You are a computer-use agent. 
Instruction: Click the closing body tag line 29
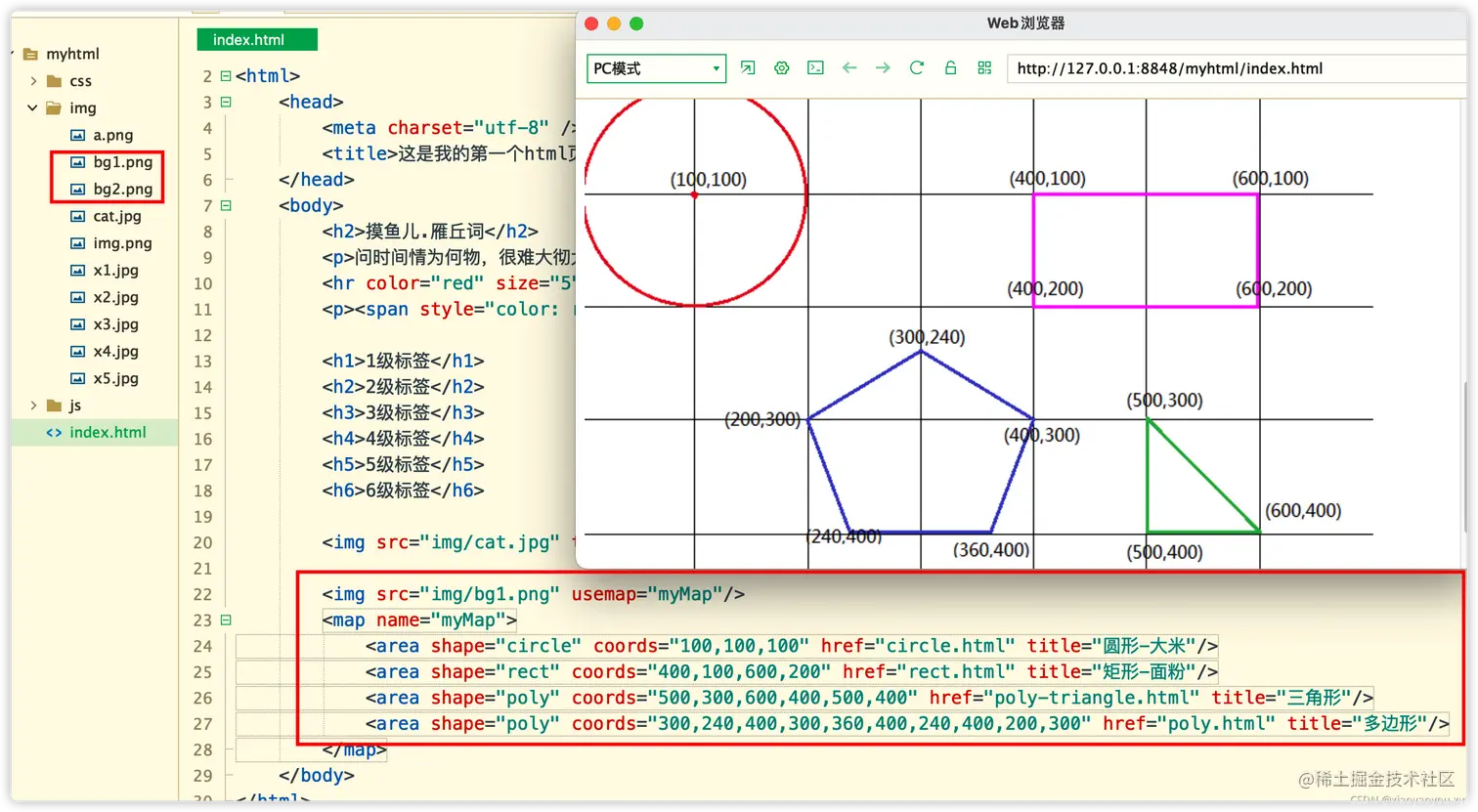(317, 776)
